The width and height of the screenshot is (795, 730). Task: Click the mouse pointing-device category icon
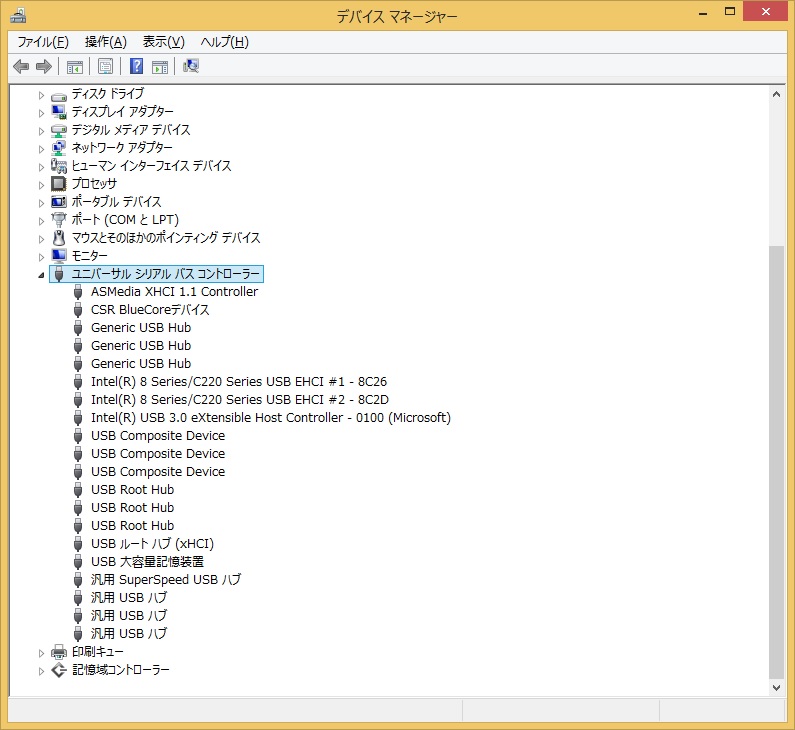point(59,238)
